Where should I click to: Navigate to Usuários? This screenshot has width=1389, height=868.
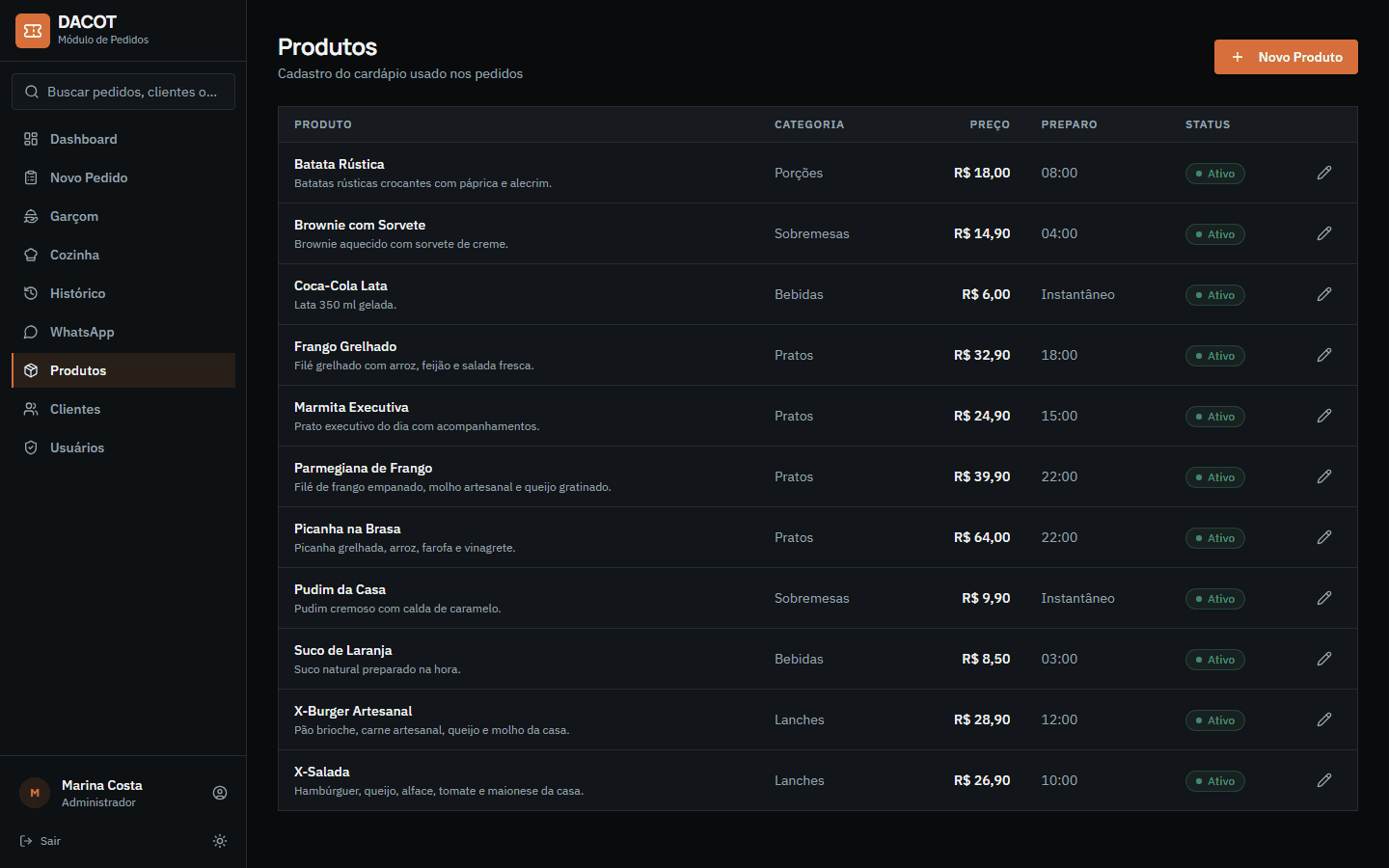click(123, 448)
